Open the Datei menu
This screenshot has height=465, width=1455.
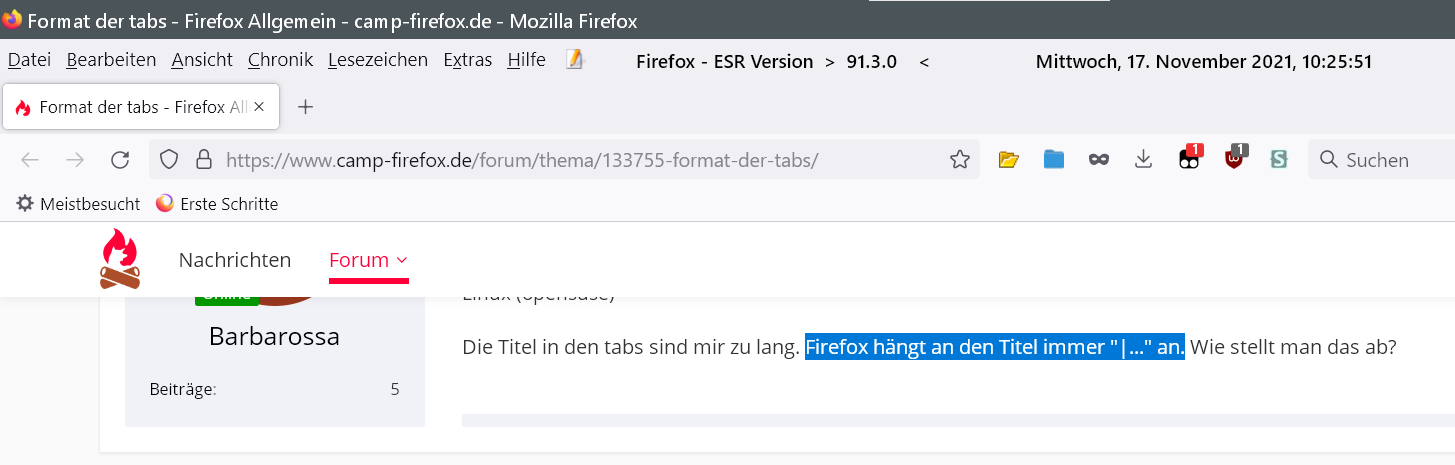click(x=29, y=60)
